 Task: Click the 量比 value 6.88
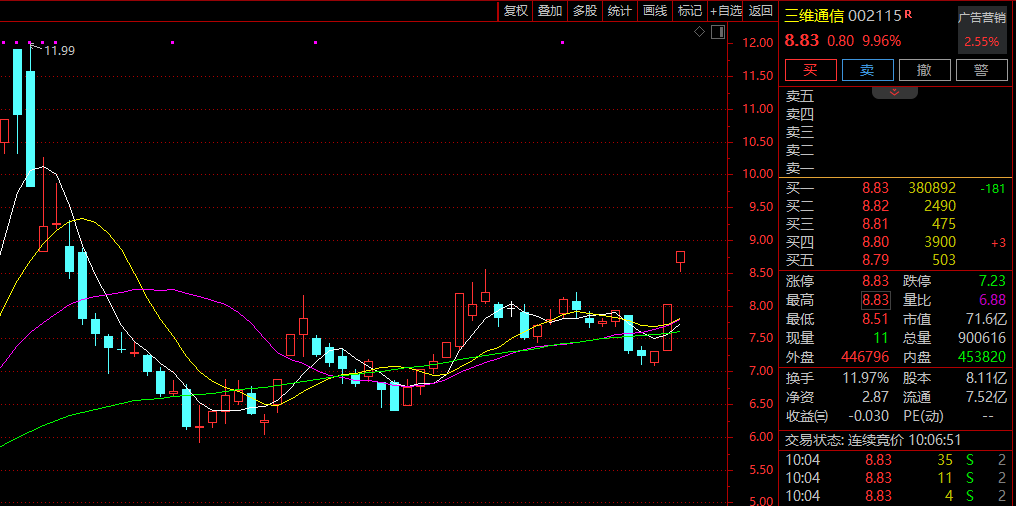point(992,300)
